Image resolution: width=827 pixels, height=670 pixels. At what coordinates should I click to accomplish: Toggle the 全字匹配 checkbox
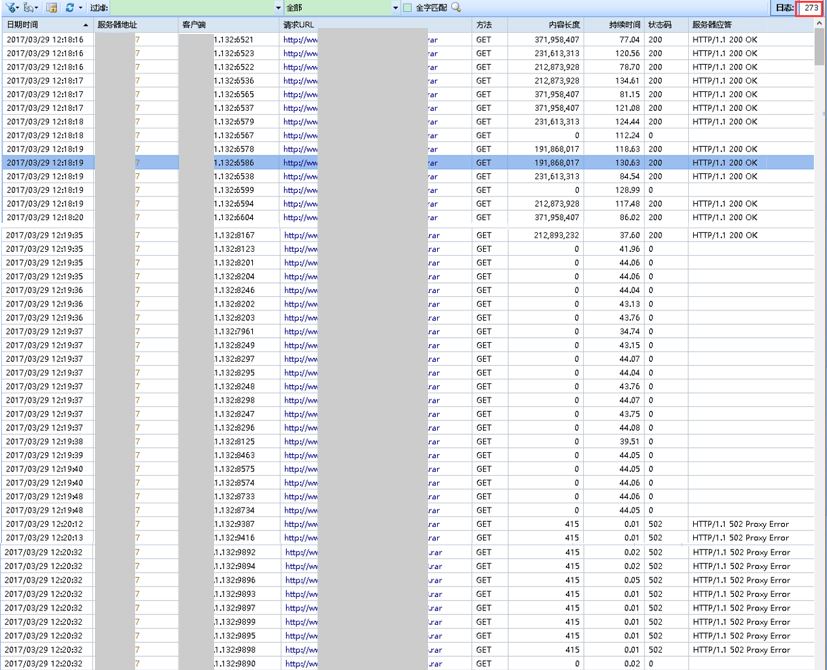(x=408, y=8)
